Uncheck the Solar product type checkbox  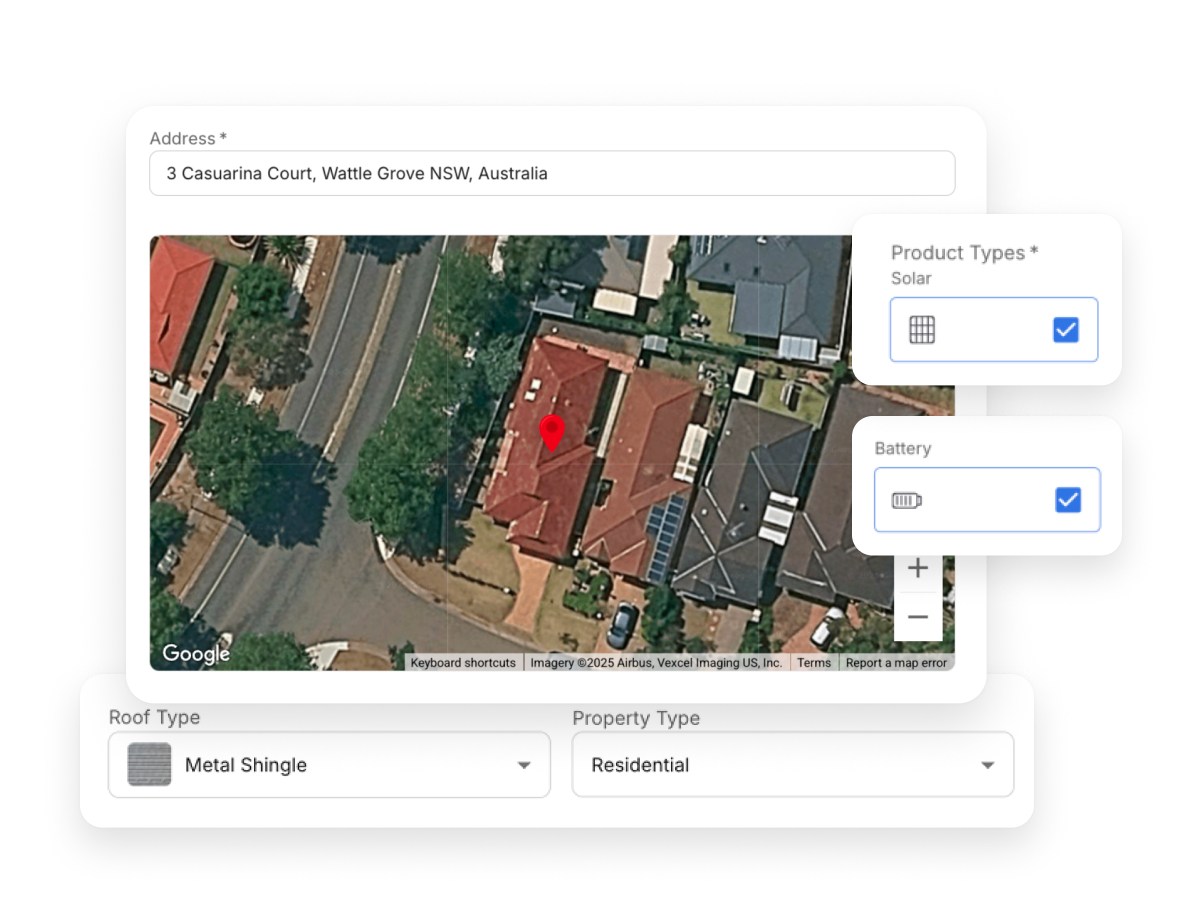click(1066, 330)
